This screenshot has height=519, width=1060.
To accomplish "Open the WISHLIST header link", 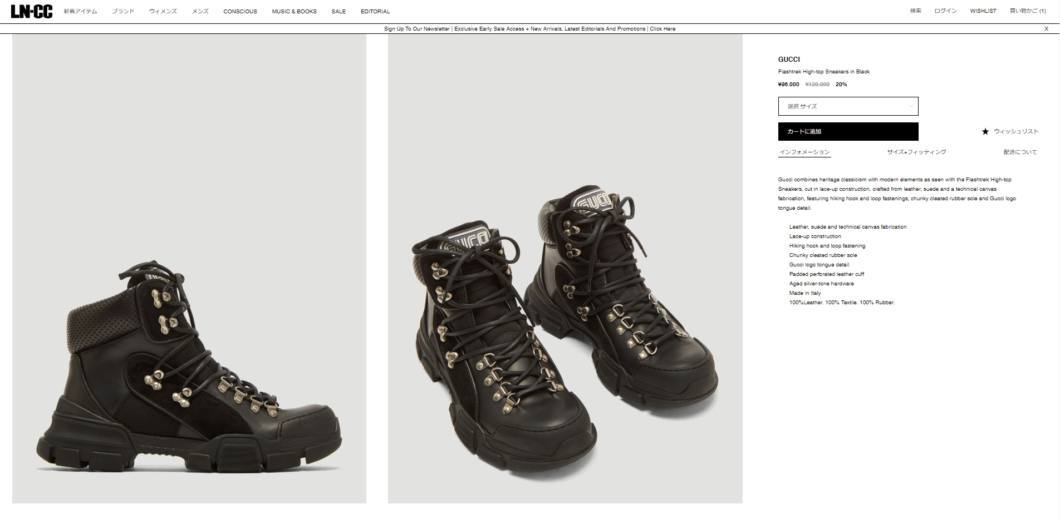I will click(983, 11).
